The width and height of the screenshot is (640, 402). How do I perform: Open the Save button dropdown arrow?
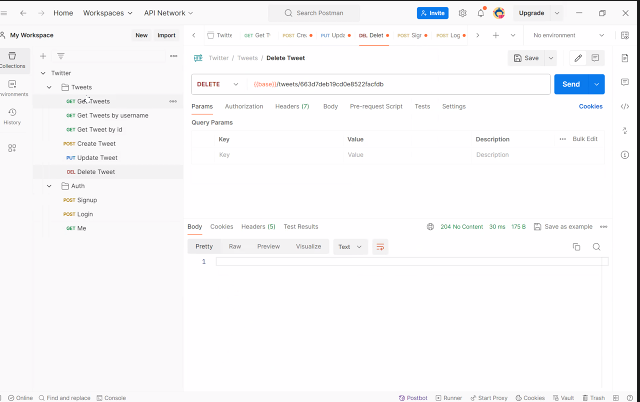click(x=551, y=58)
